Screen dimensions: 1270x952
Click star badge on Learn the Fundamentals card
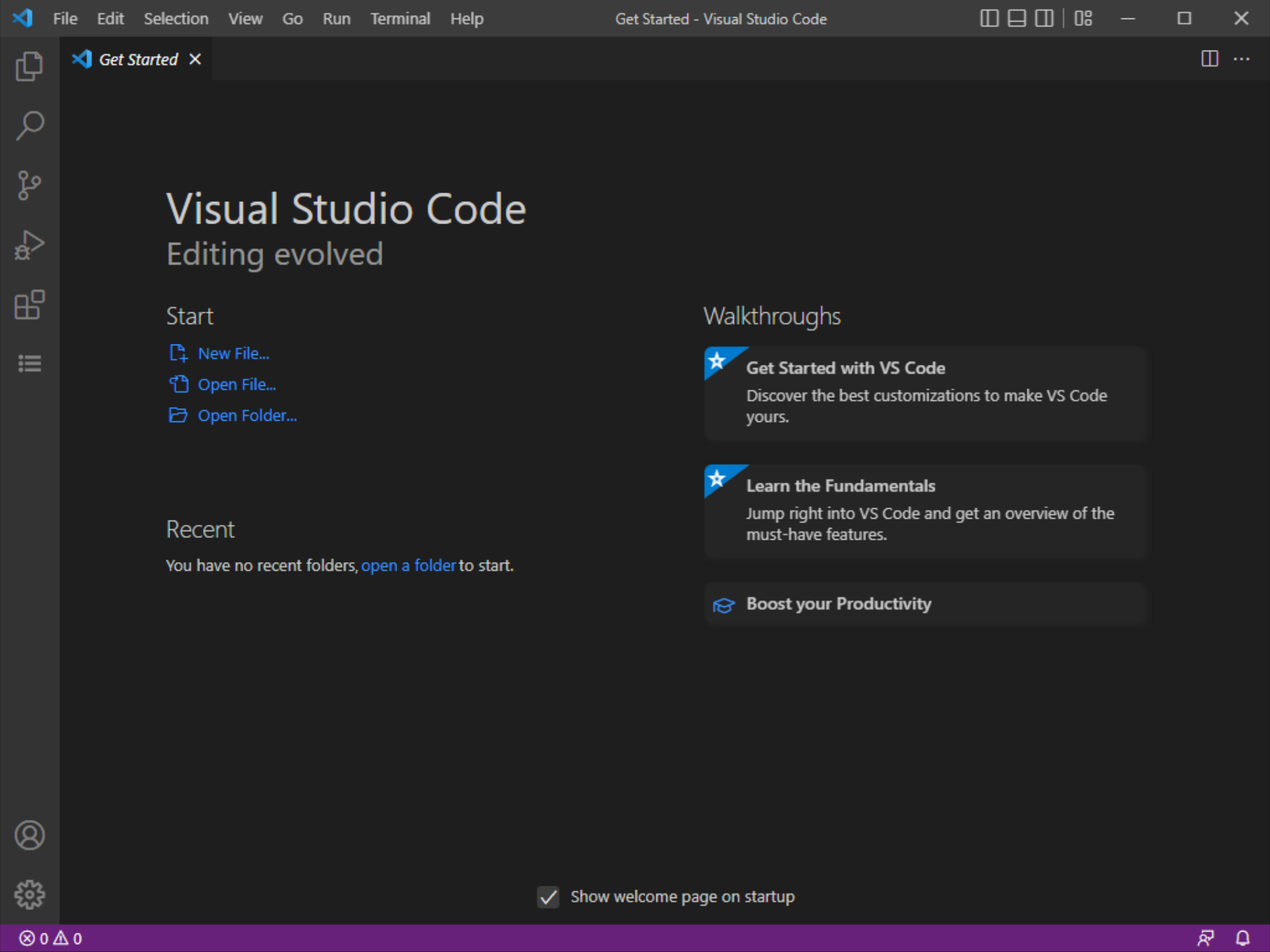pos(718,479)
